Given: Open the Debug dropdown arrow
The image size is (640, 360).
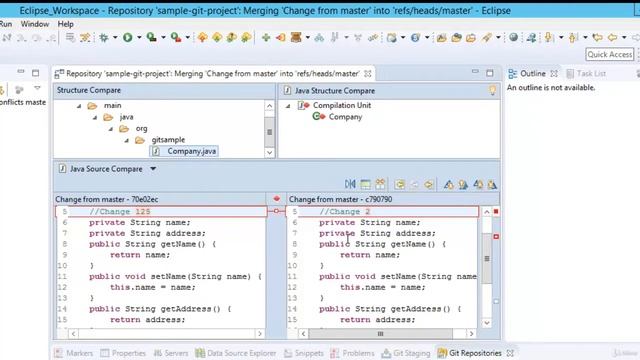Looking at the screenshot, I should click(x=115, y=38).
